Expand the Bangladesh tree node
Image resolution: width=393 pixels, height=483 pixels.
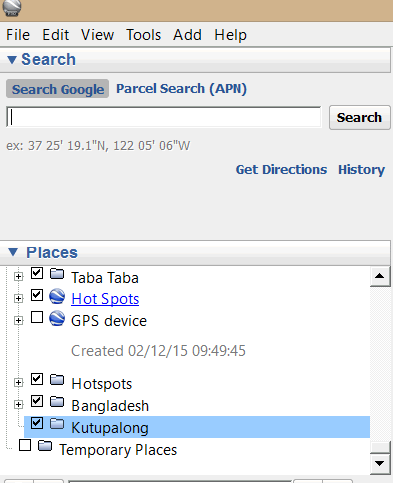[19, 405]
